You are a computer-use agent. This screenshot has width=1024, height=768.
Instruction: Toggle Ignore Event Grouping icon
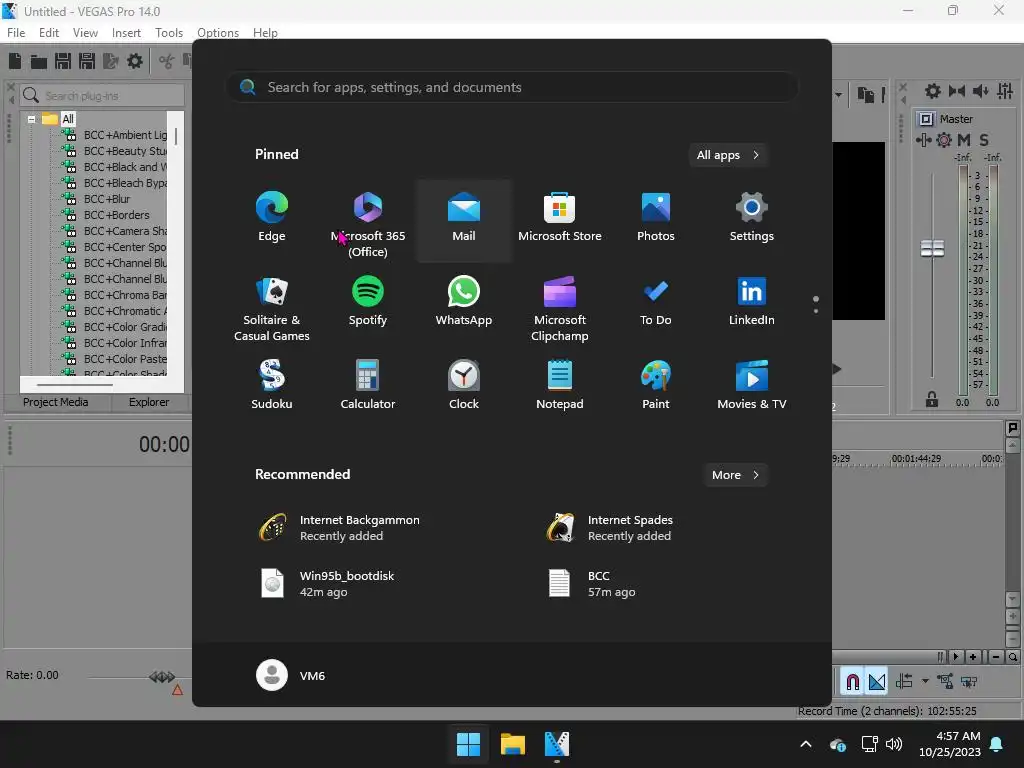[x=969, y=682]
